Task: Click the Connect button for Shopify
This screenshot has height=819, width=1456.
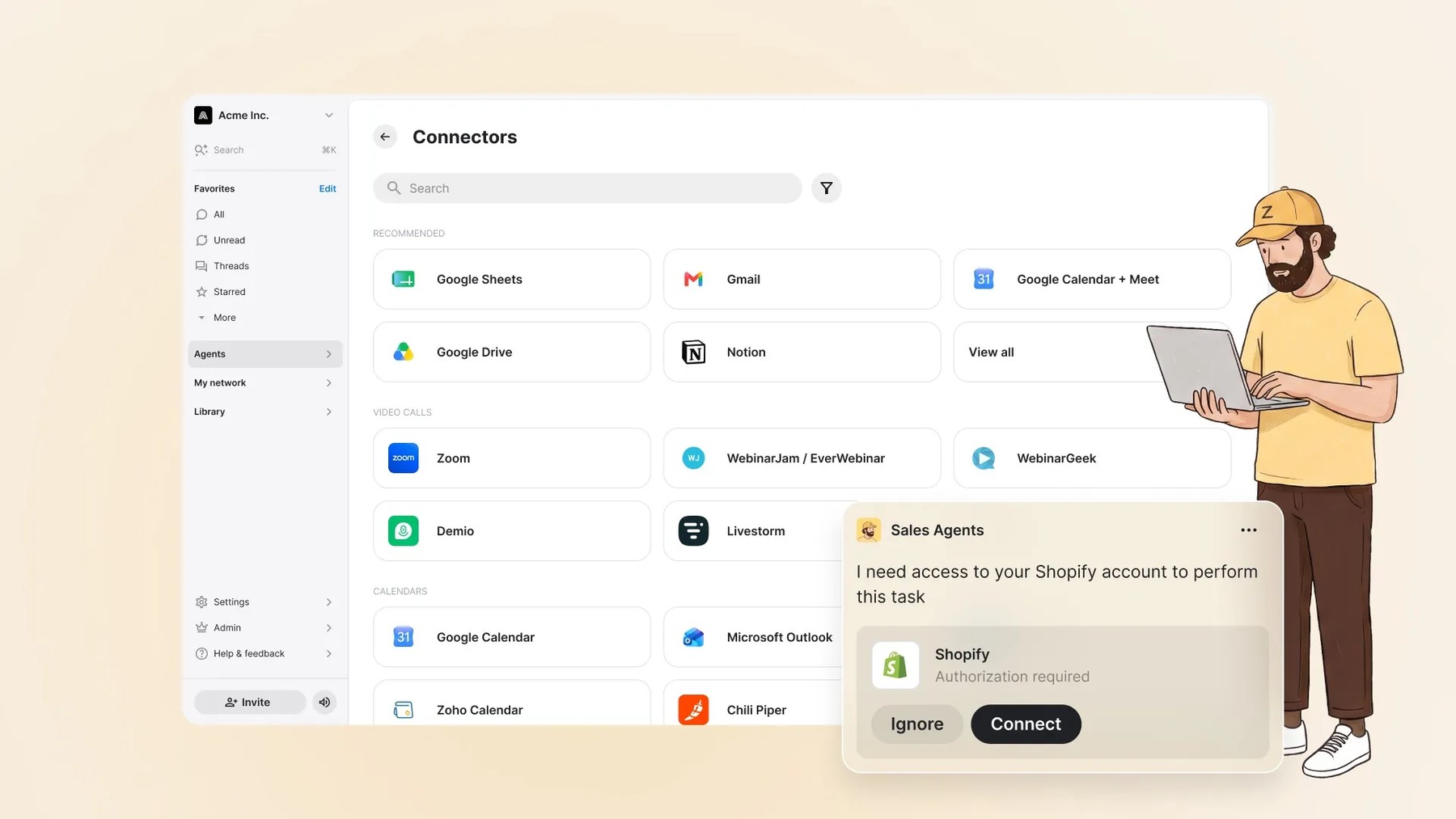Action: click(x=1026, y=724)
